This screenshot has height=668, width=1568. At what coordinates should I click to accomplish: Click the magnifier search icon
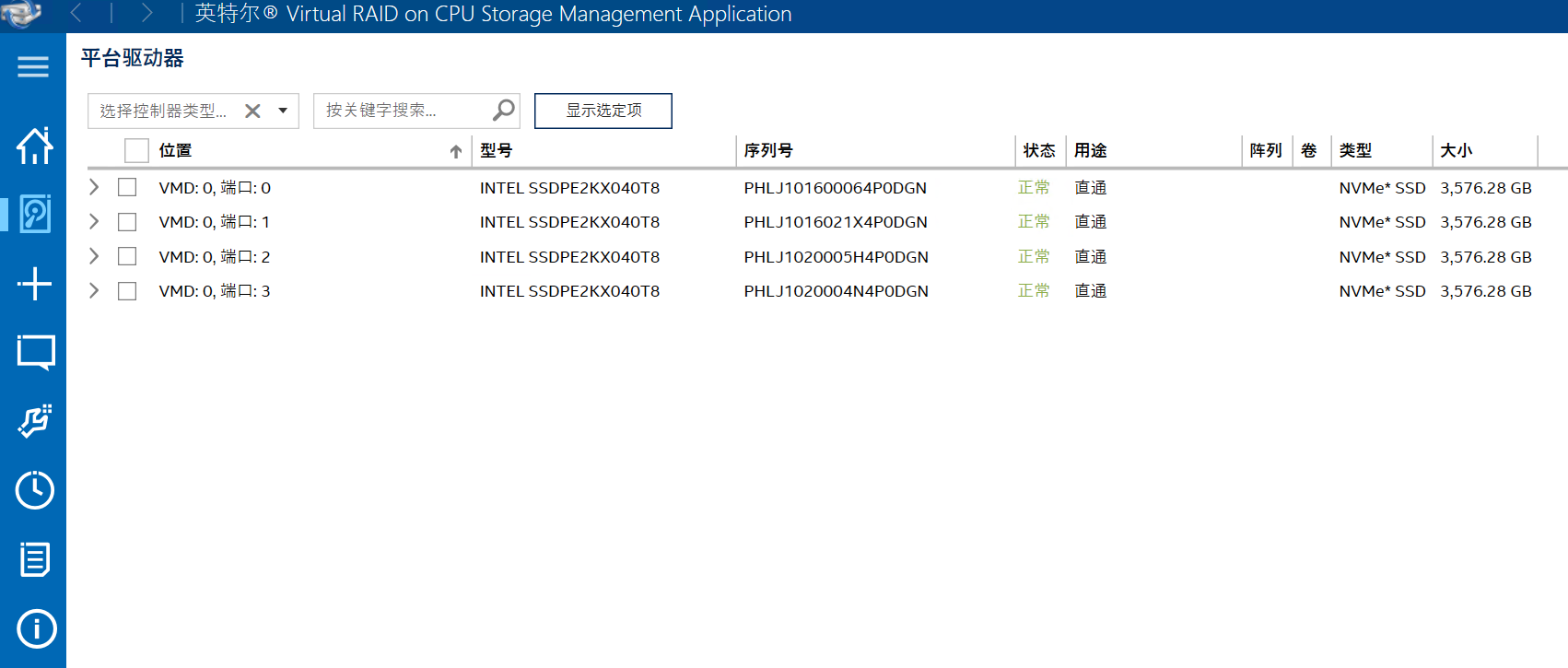click(x=504, y=111)
